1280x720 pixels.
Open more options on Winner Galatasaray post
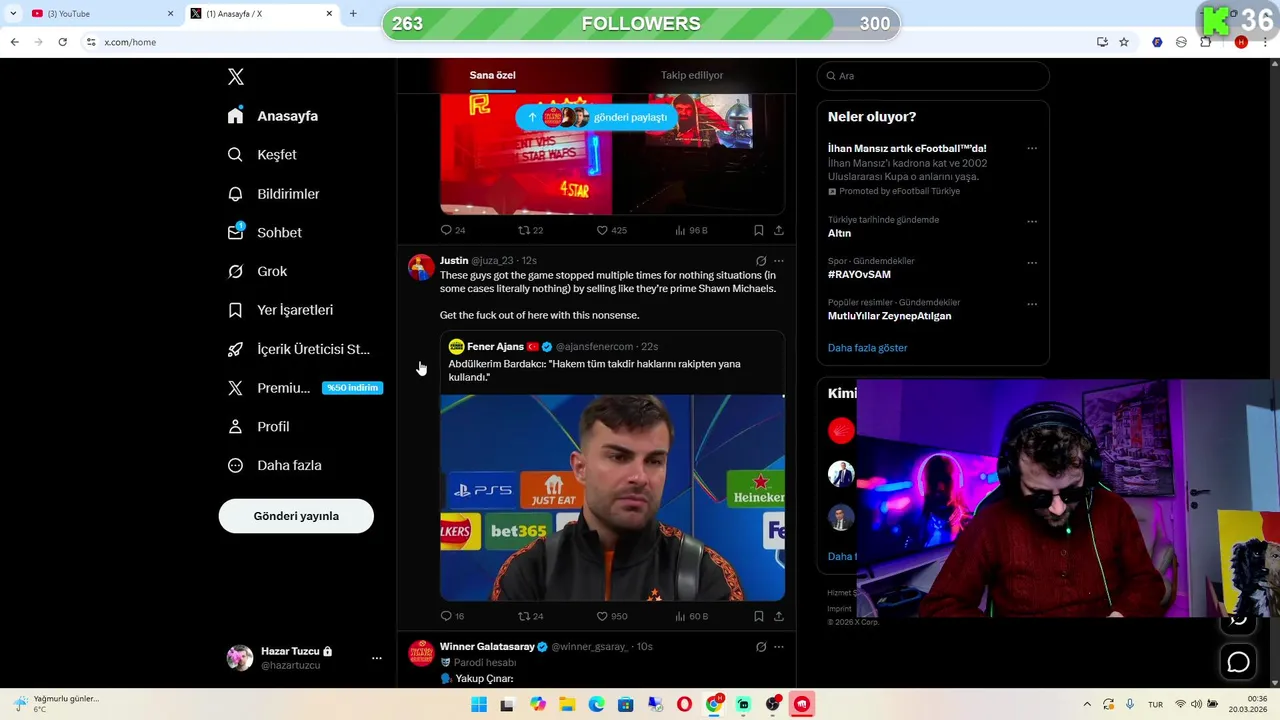pos(779,647)
